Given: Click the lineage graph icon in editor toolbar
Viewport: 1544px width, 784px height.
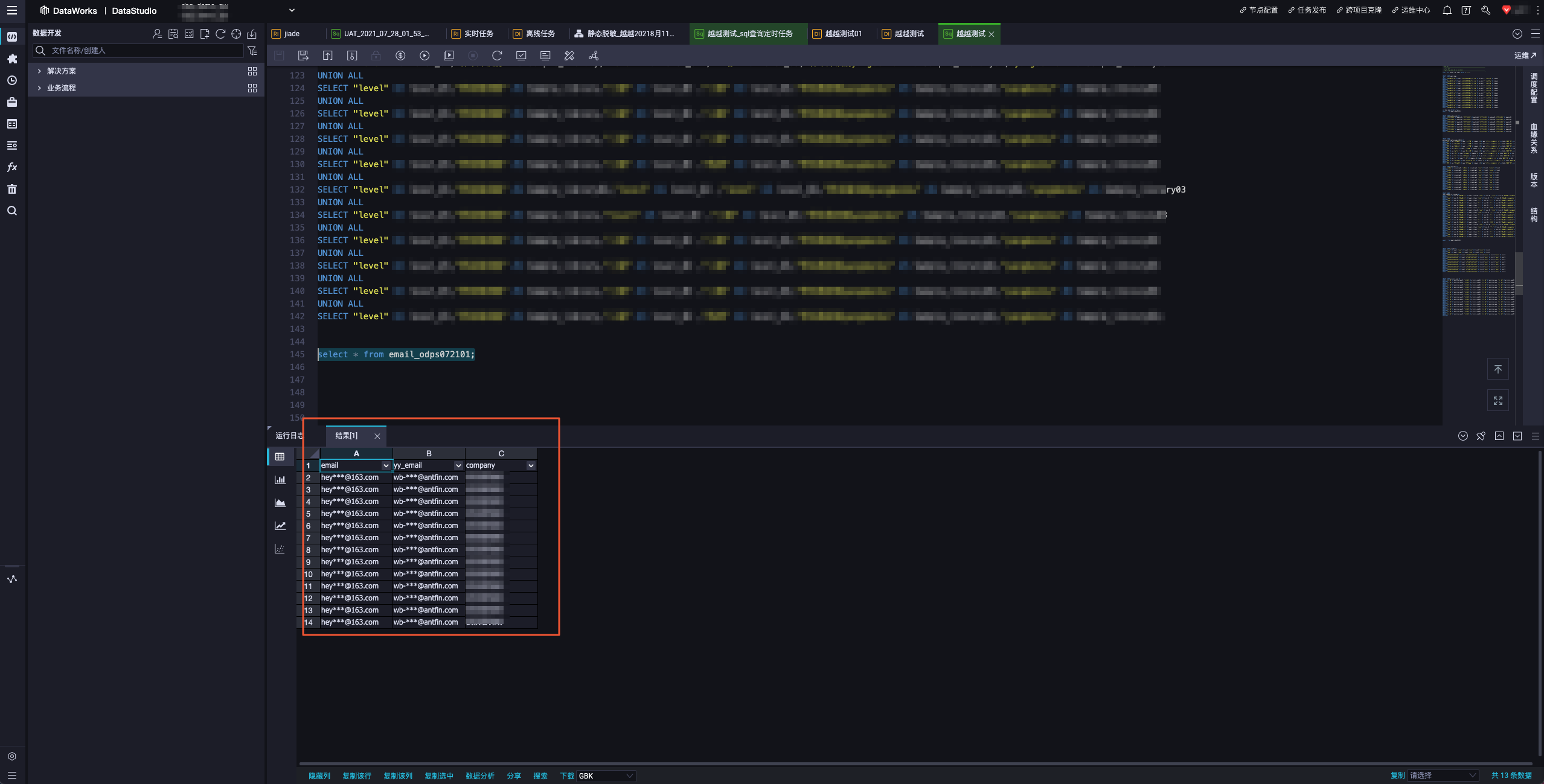Looking at the screenshot, I should tap(594, 56).
